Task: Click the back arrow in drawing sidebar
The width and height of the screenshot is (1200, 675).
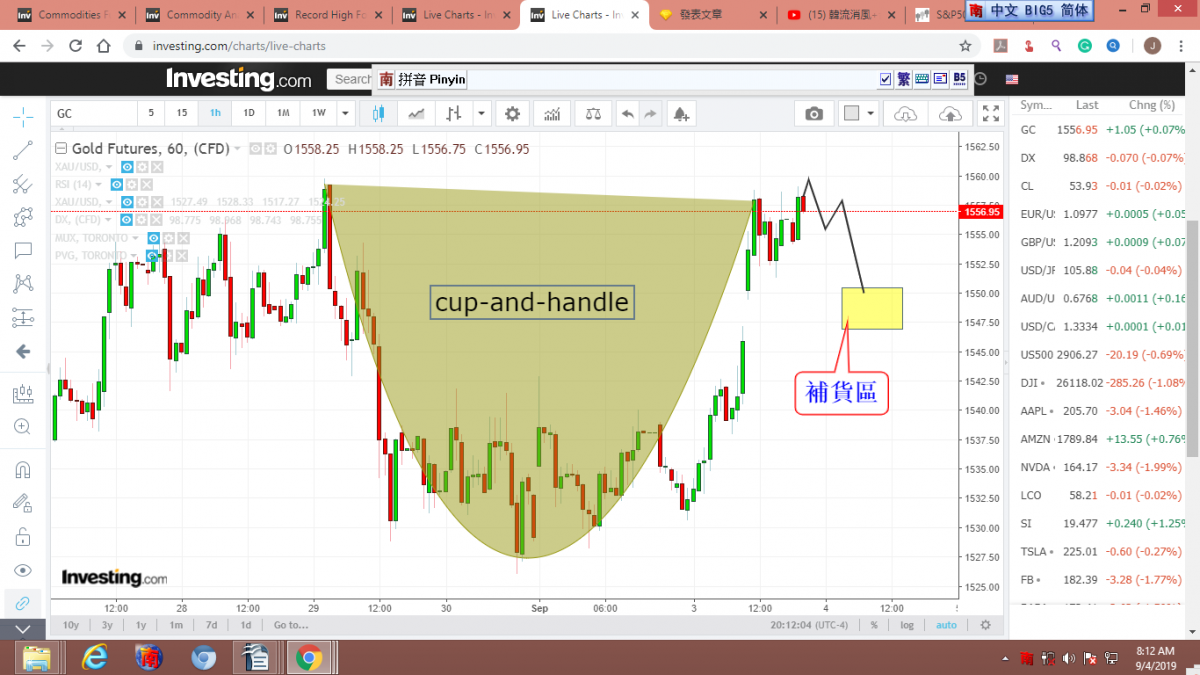Action: [x=22, y=352]
